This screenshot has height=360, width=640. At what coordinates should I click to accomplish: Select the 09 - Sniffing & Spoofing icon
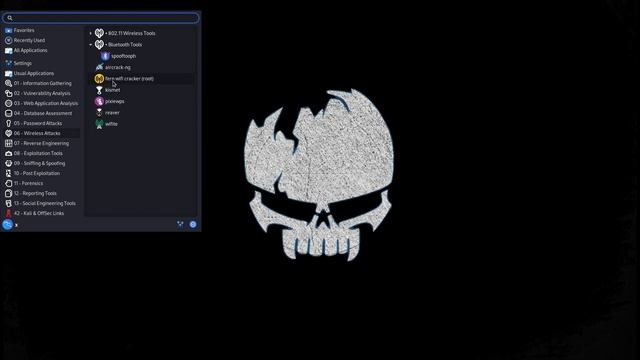8,163
